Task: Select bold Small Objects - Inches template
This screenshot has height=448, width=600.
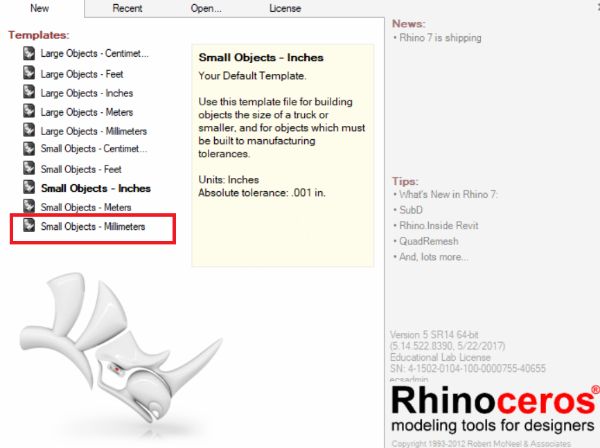Action: point(96,188)
